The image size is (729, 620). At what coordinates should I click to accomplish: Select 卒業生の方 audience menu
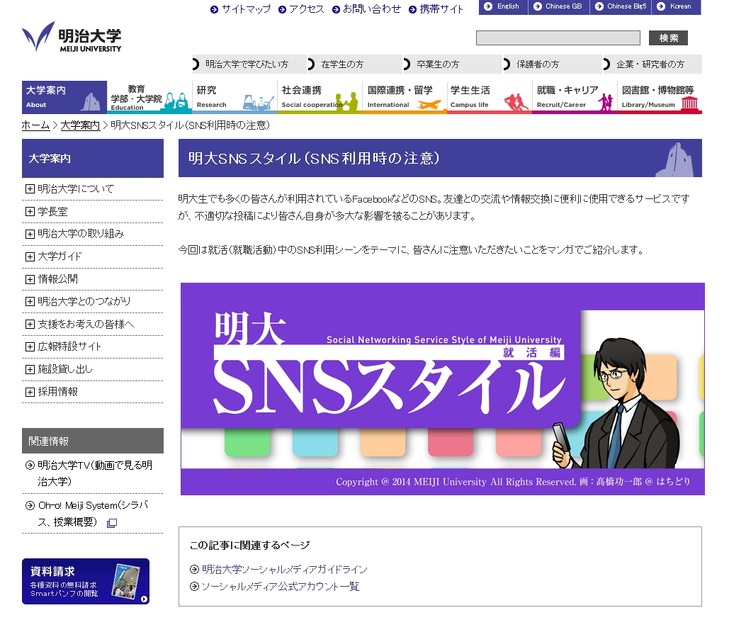(453, 64)
